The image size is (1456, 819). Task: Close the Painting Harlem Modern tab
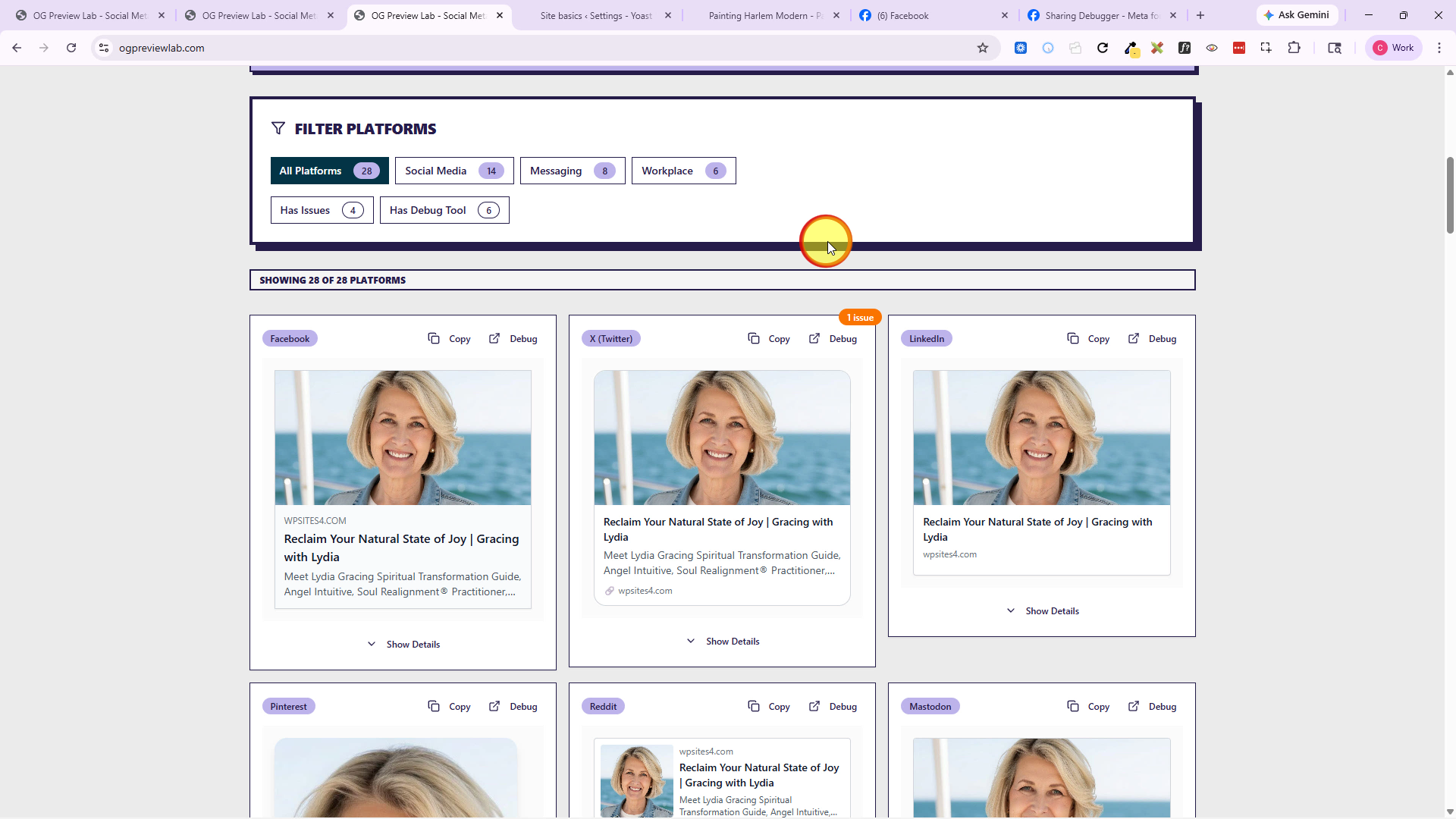pyautogui.click(x=836, y=15)
